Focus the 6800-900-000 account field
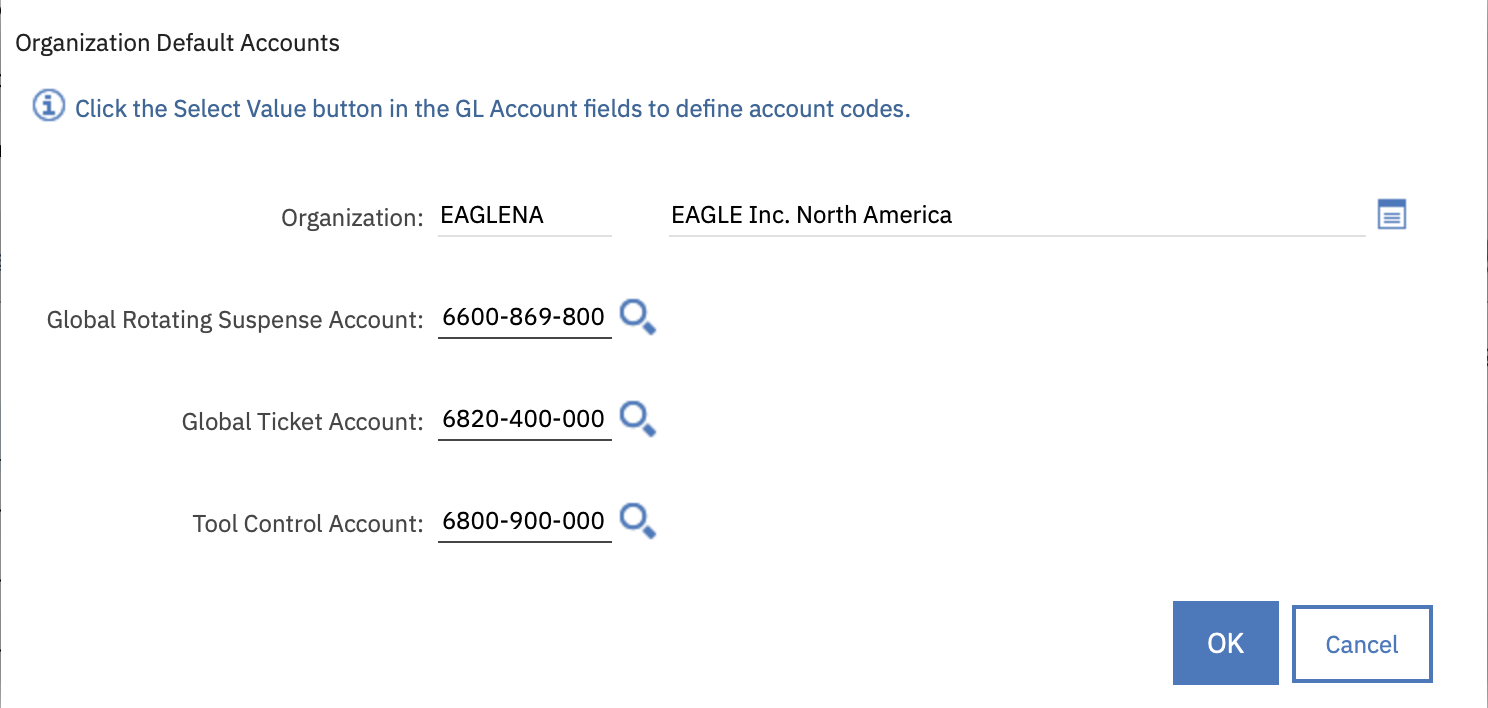The height and width of the screenshot is (708, 1488). click(x=524, y=521)
